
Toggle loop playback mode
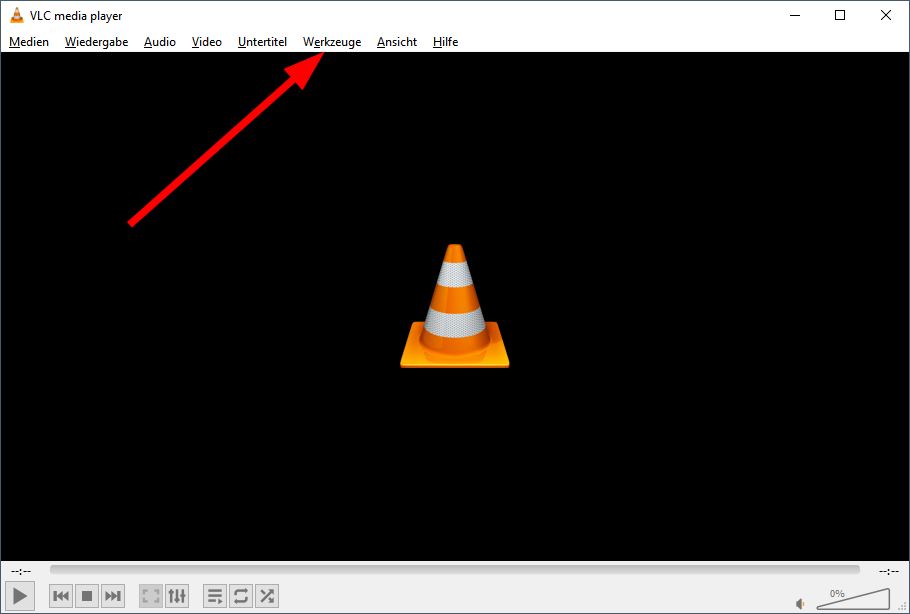[240, 595]
